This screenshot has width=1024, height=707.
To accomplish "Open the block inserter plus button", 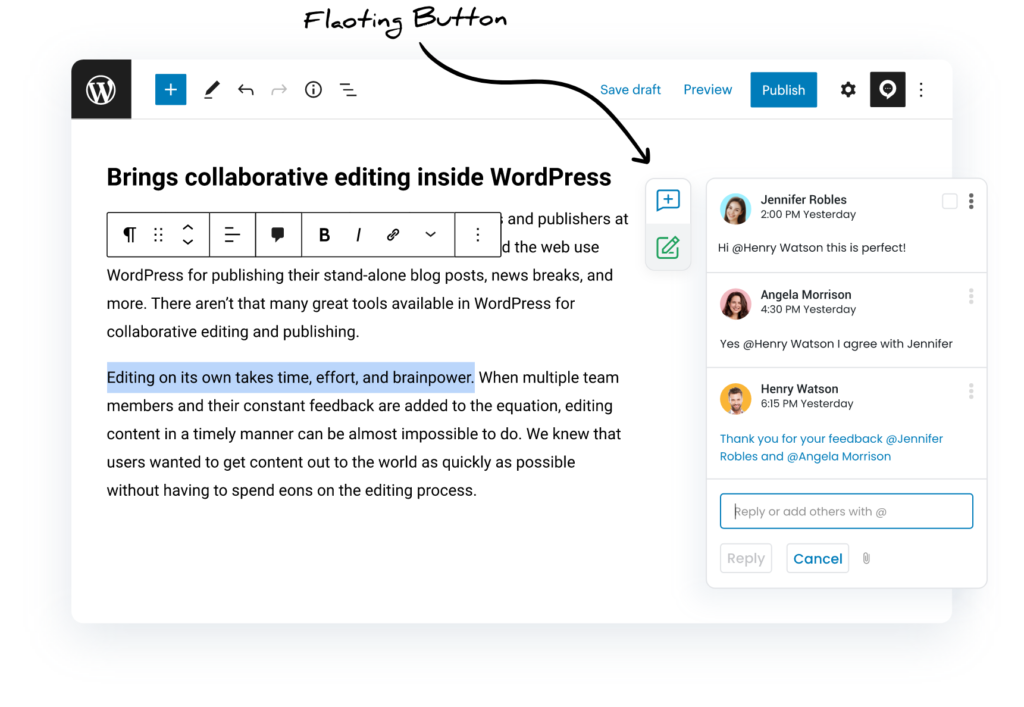I will 170,89.
